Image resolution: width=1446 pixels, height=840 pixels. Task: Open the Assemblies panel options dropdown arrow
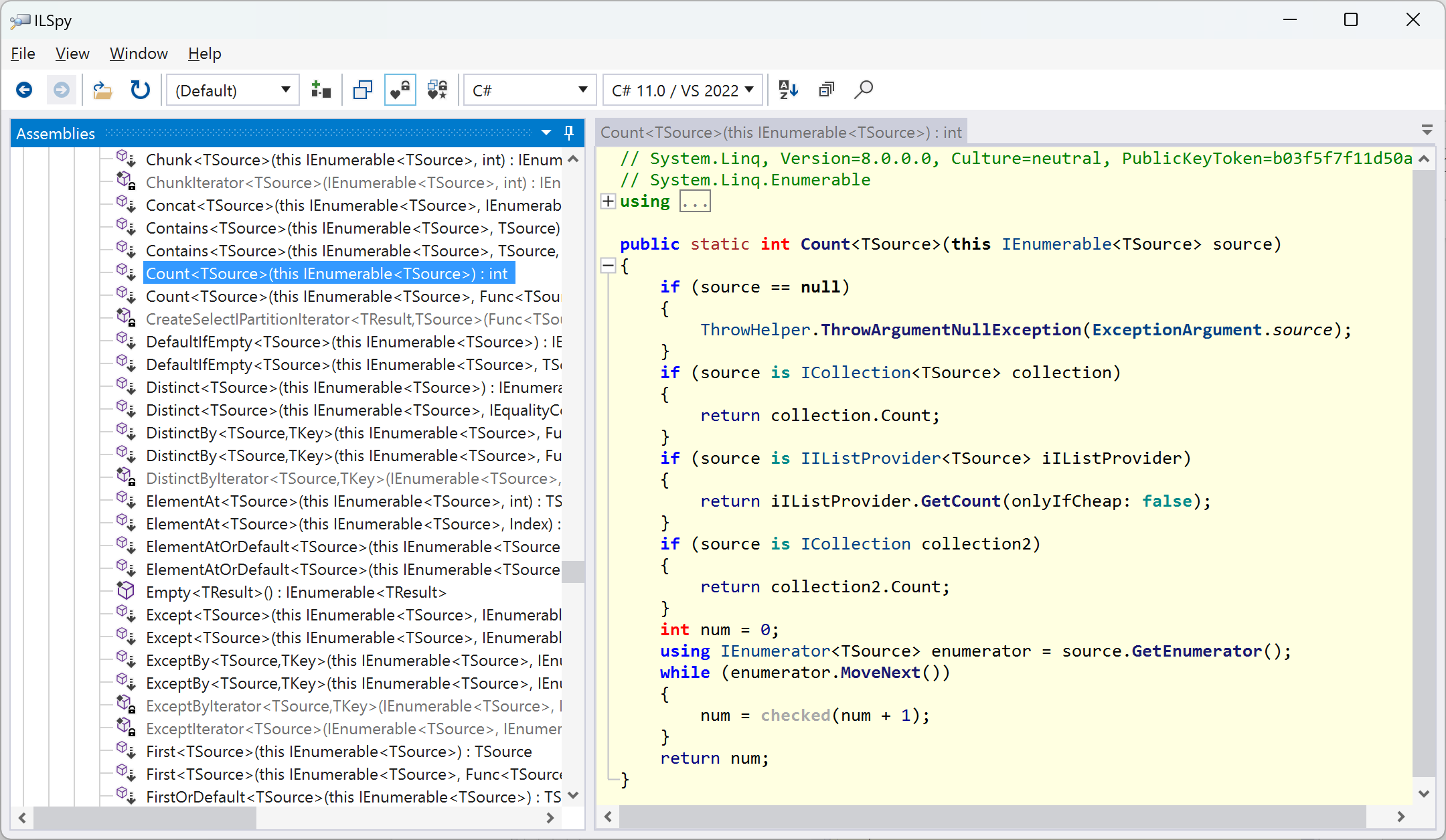[x=546, y=133]
